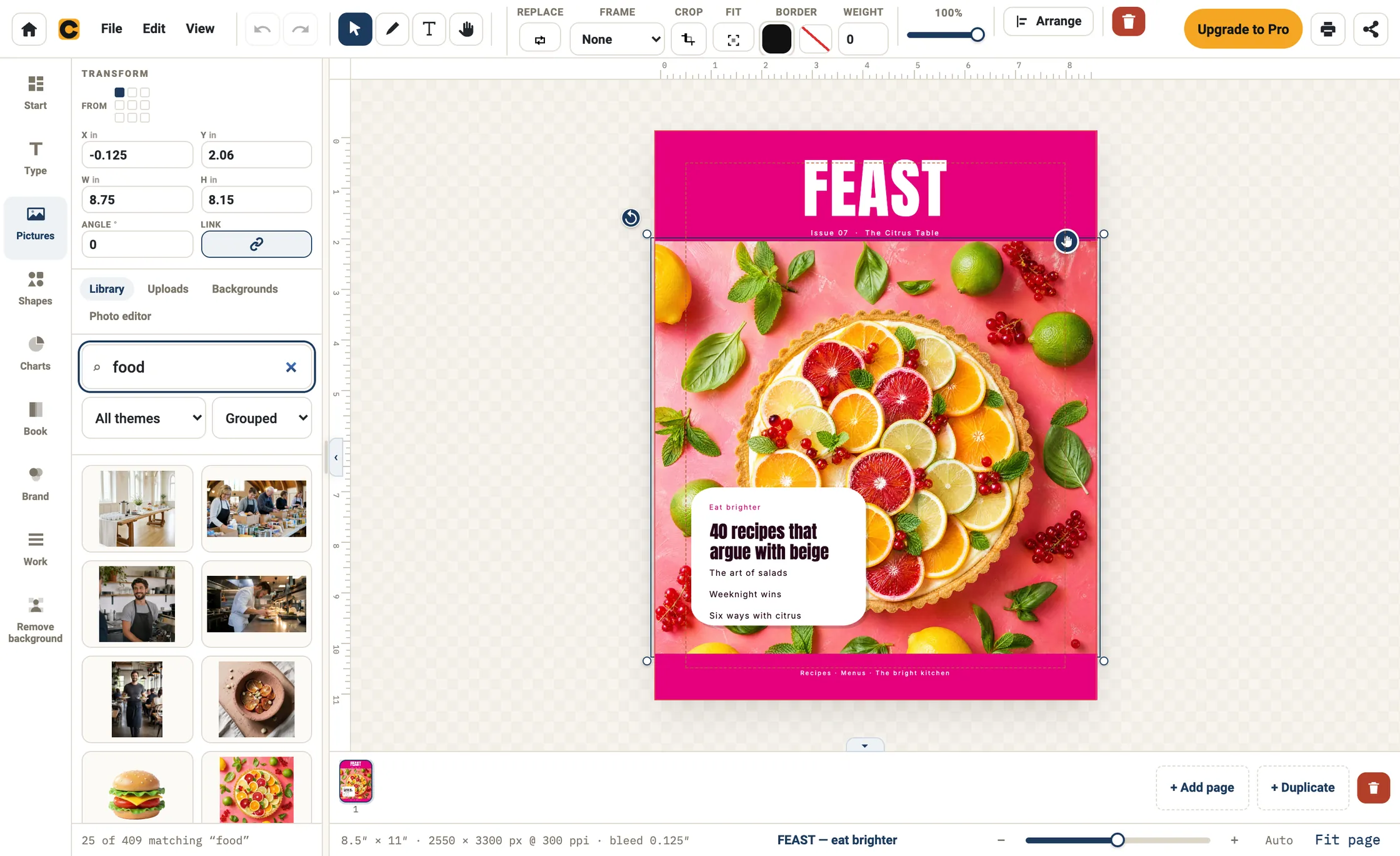
Task: Click the Crop image icon
Action: tap(688, 39)
